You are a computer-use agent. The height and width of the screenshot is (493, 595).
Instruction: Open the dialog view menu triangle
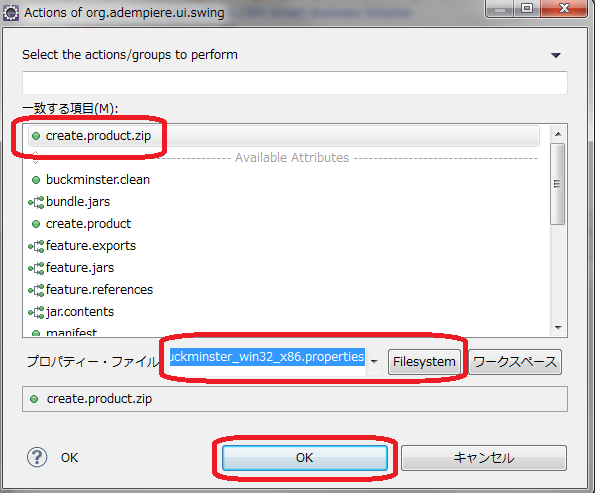point(556,55)
